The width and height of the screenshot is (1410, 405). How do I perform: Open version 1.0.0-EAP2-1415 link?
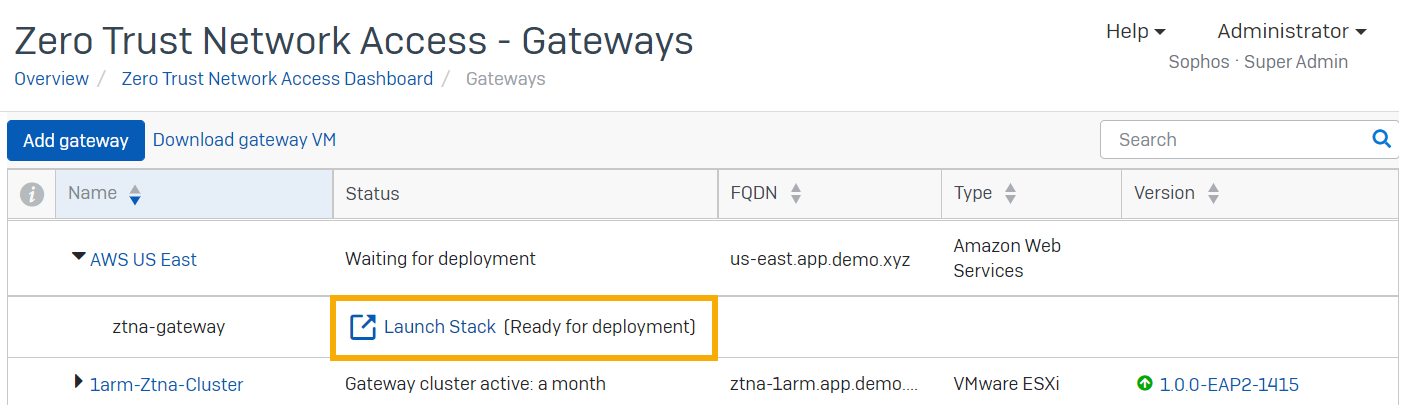1228,384
